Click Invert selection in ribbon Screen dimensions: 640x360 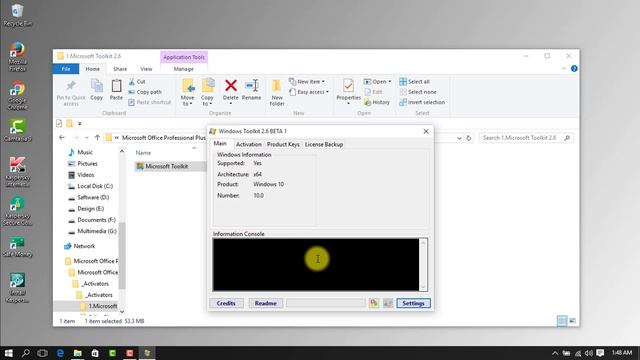(422, 102)
